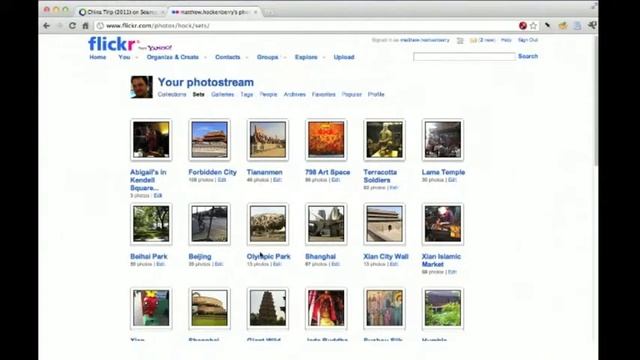Click the blue page extension icon
Viewport: 640px width, 360px height.
pyautogui.click(x=578, y=26)
